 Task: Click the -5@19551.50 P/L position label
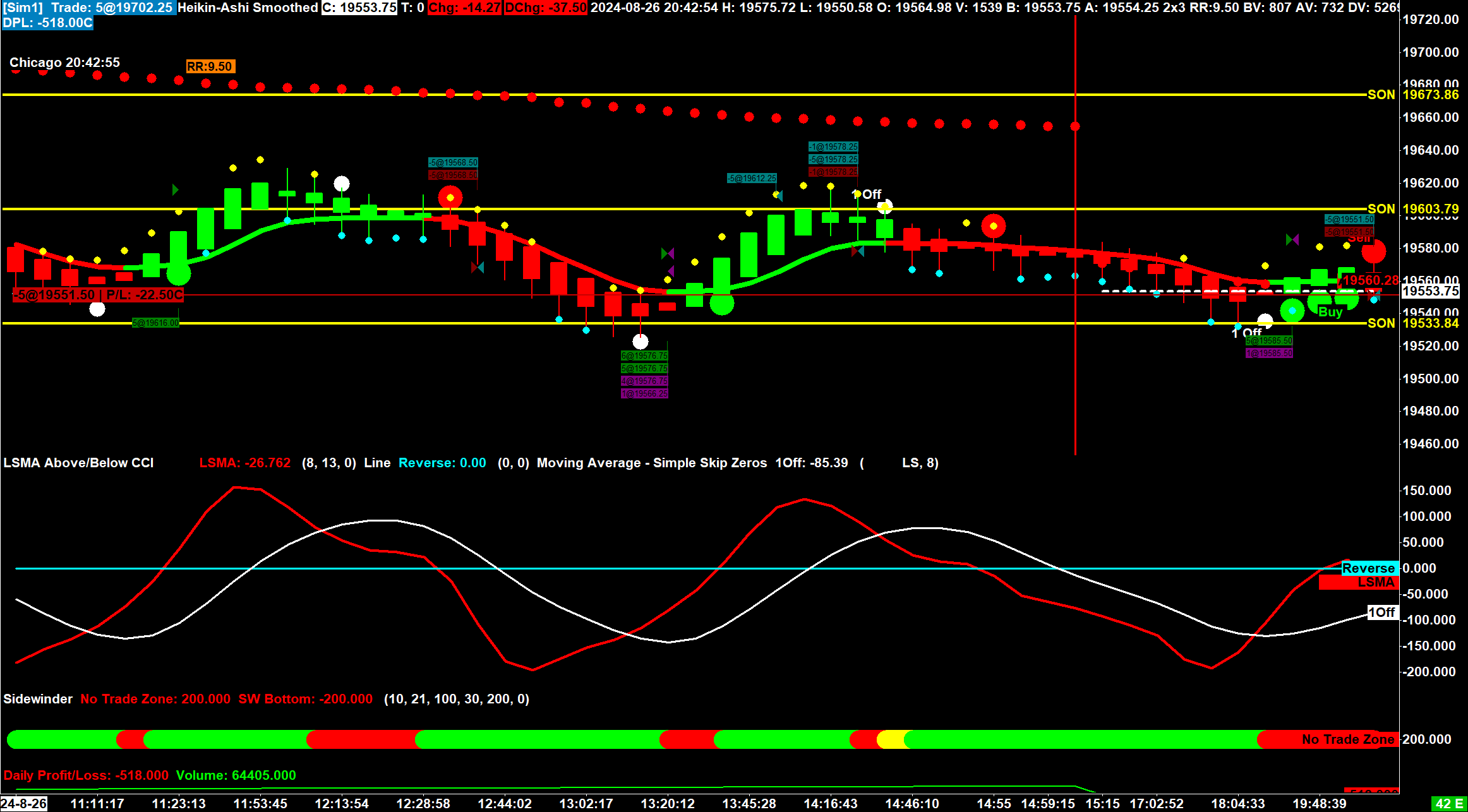point(99,295)
